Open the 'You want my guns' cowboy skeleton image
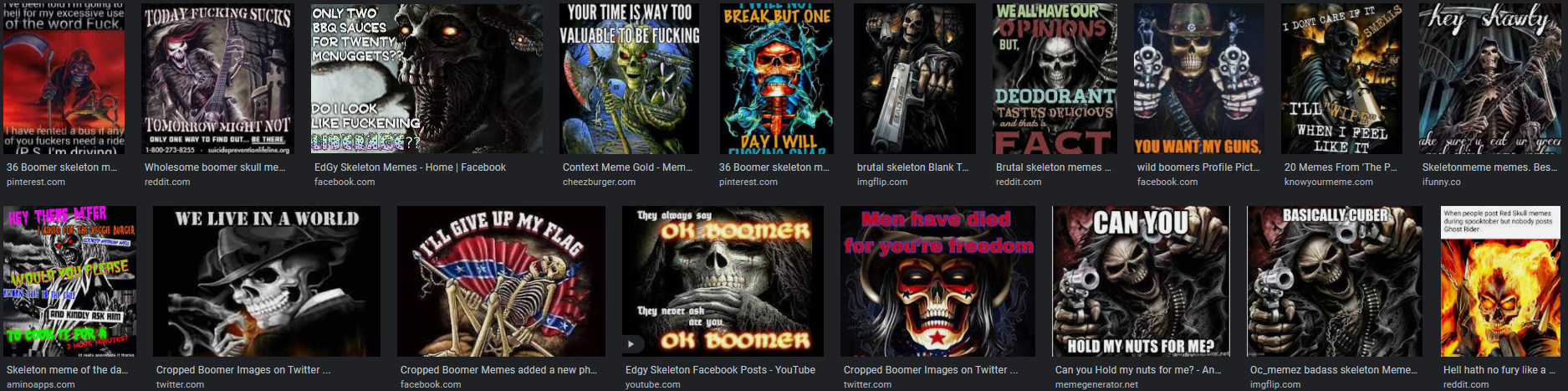The width and height of the screenshot is (1568, 391). point(1198,79)
